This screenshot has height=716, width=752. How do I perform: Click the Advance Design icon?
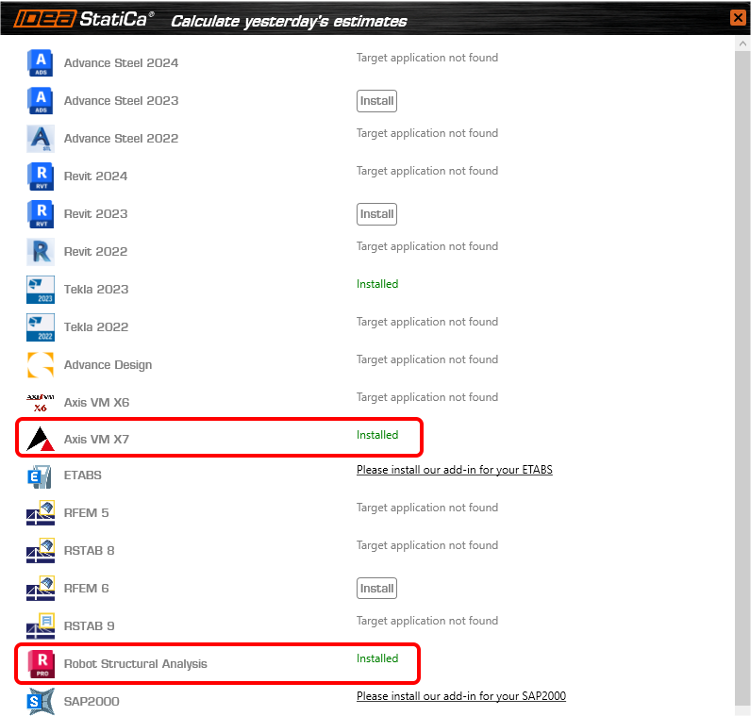coord(40,365)
